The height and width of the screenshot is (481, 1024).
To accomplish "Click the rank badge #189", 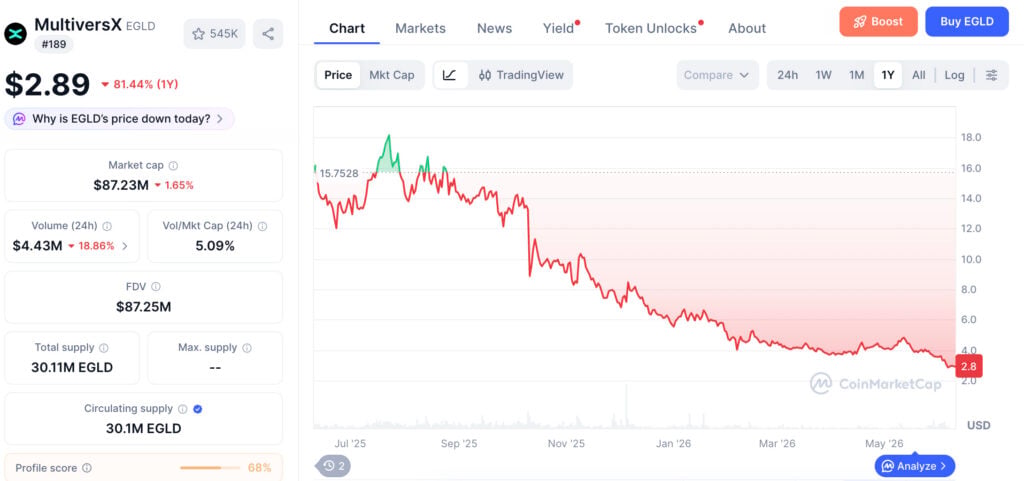I will (54, 44).
